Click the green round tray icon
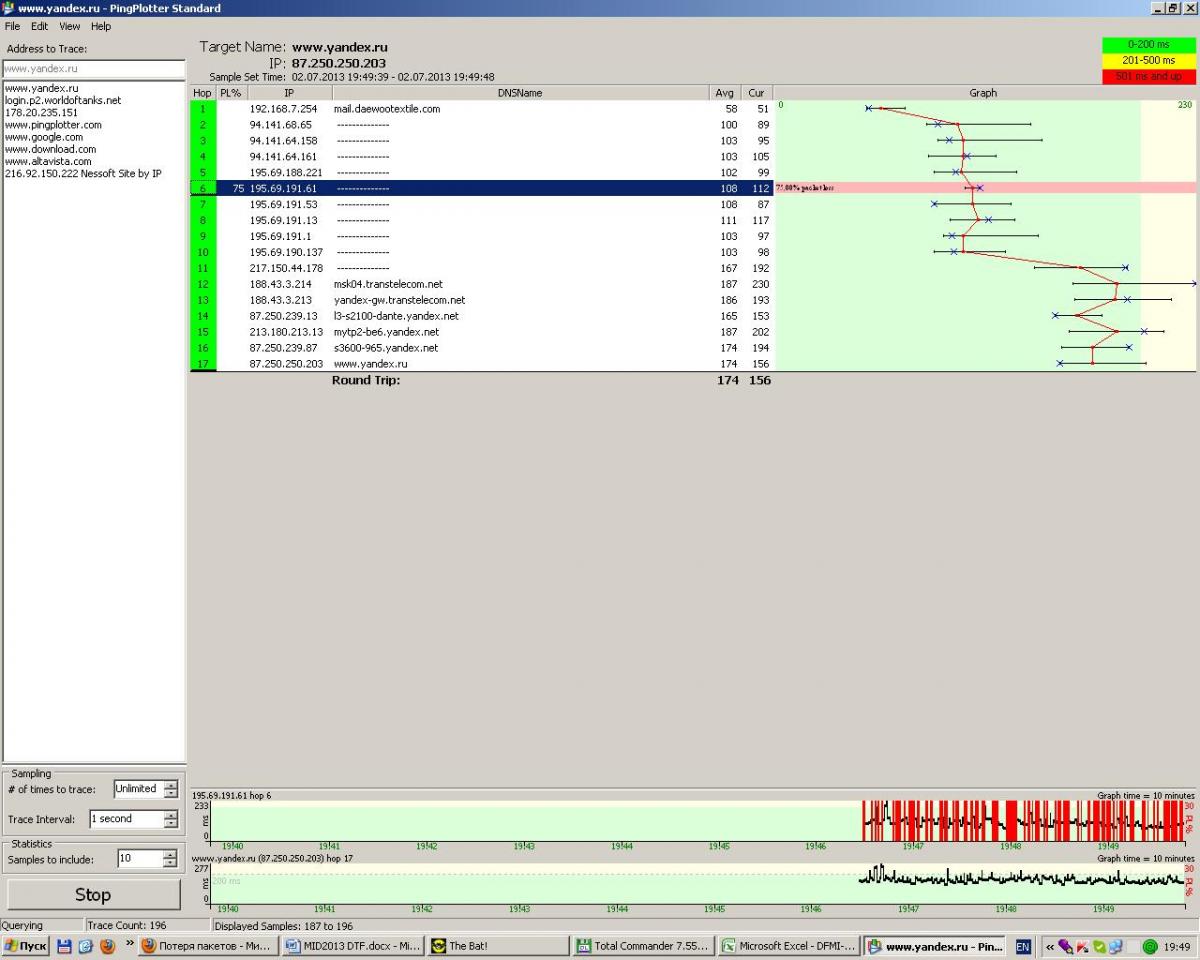The height and width of the screenshot is (960, 1200). tap(1150, 946)
